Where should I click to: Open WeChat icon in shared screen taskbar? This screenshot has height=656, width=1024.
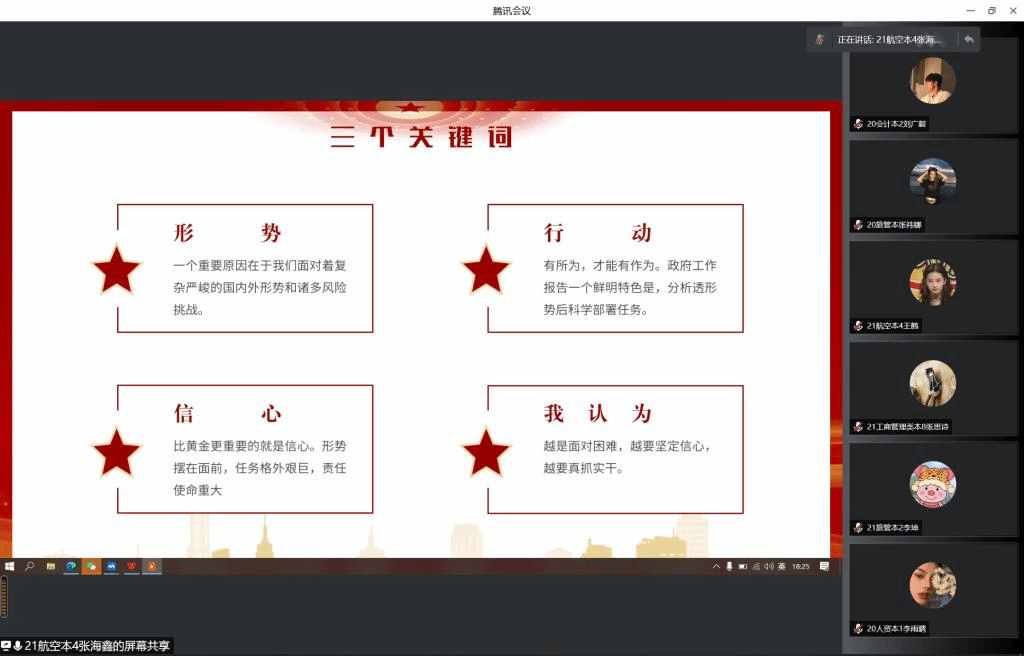point(91,566)
